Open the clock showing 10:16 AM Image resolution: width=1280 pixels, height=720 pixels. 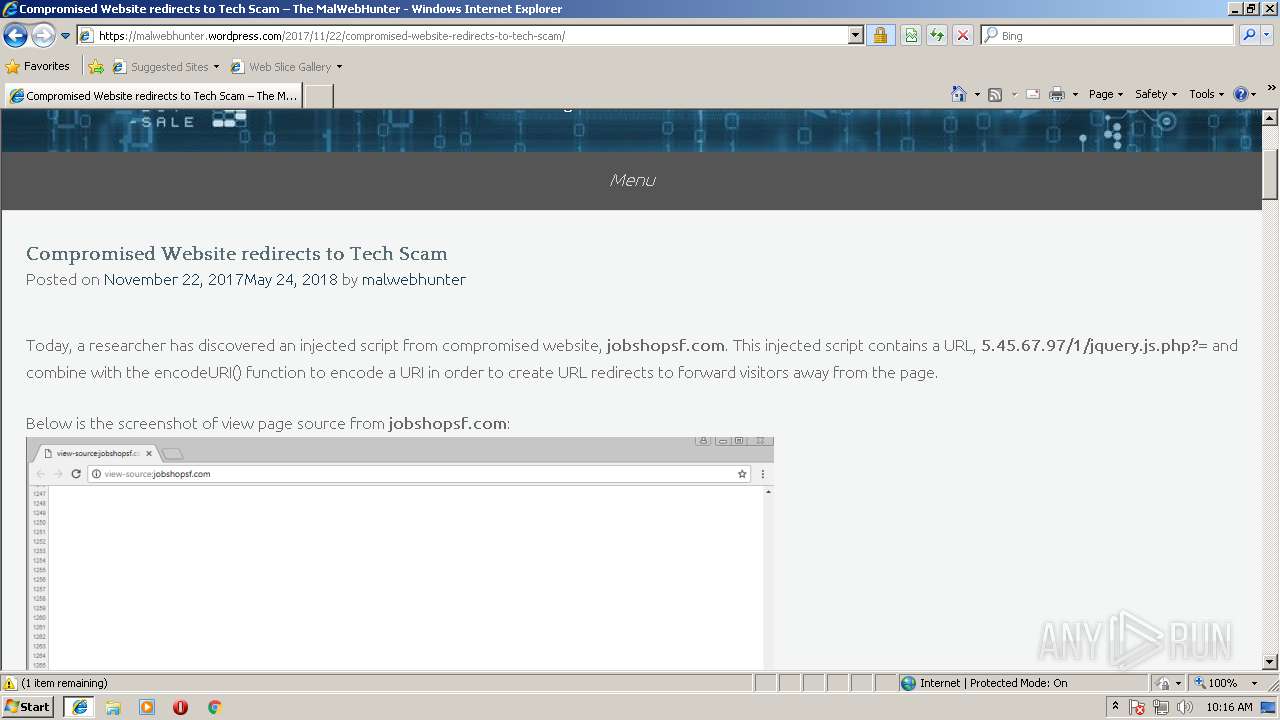[1229, 707]
